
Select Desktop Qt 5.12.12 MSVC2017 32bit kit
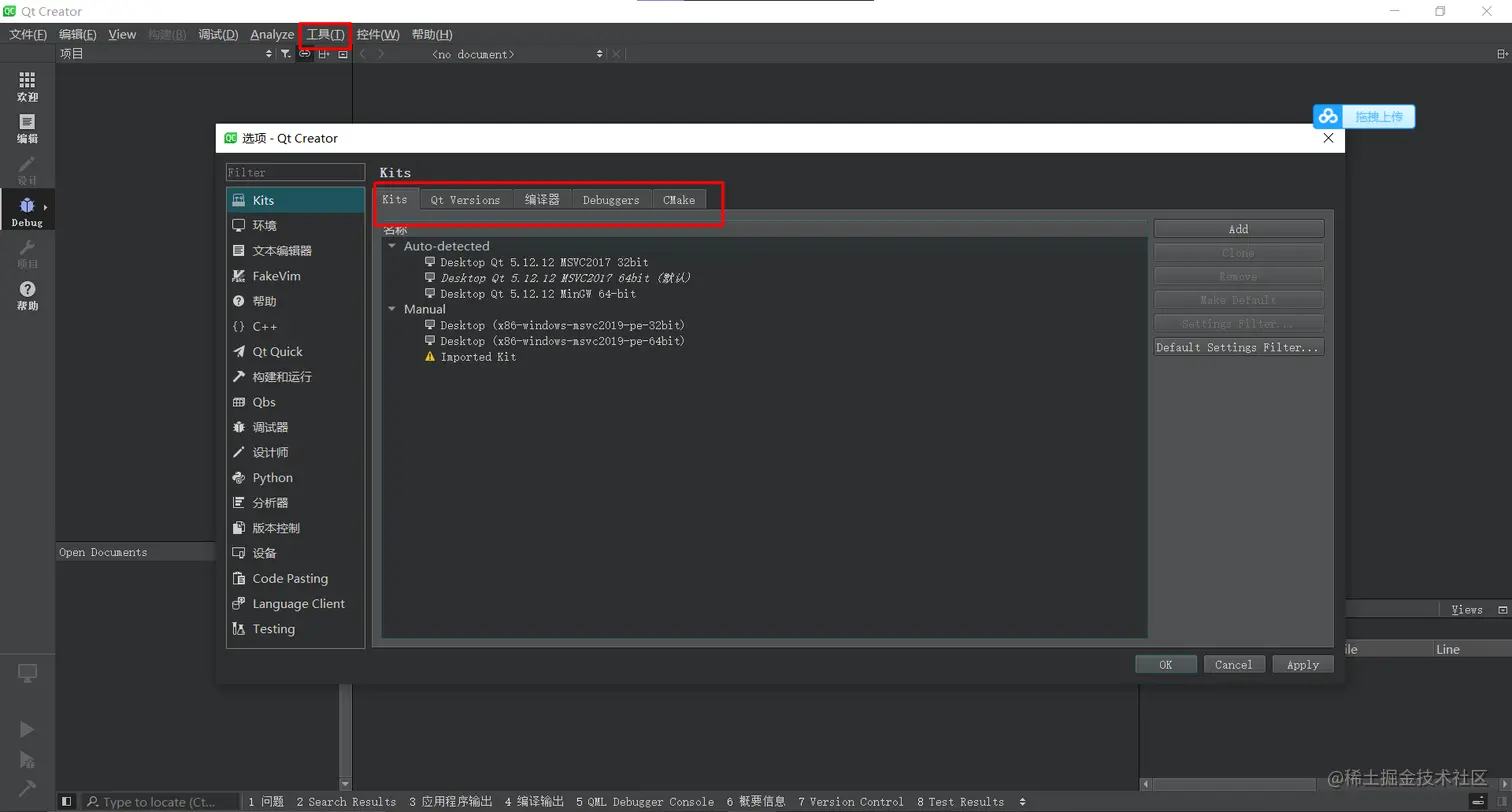click(x=537, y=262)
